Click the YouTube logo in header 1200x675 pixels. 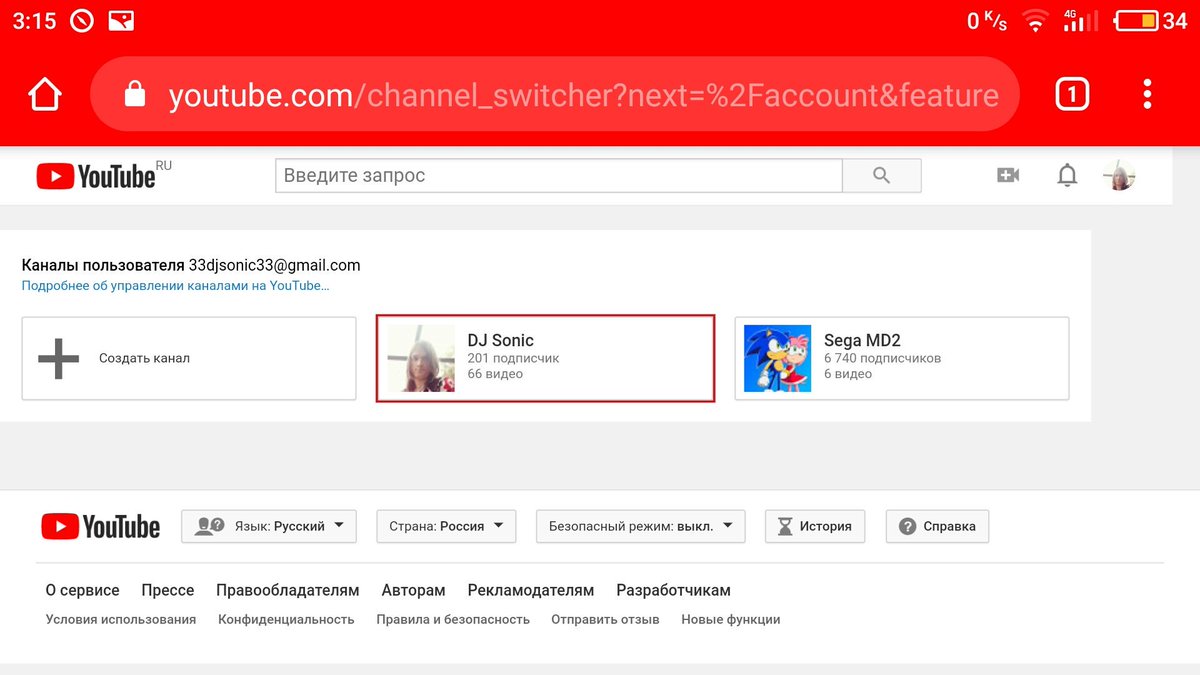pos(97,177)
